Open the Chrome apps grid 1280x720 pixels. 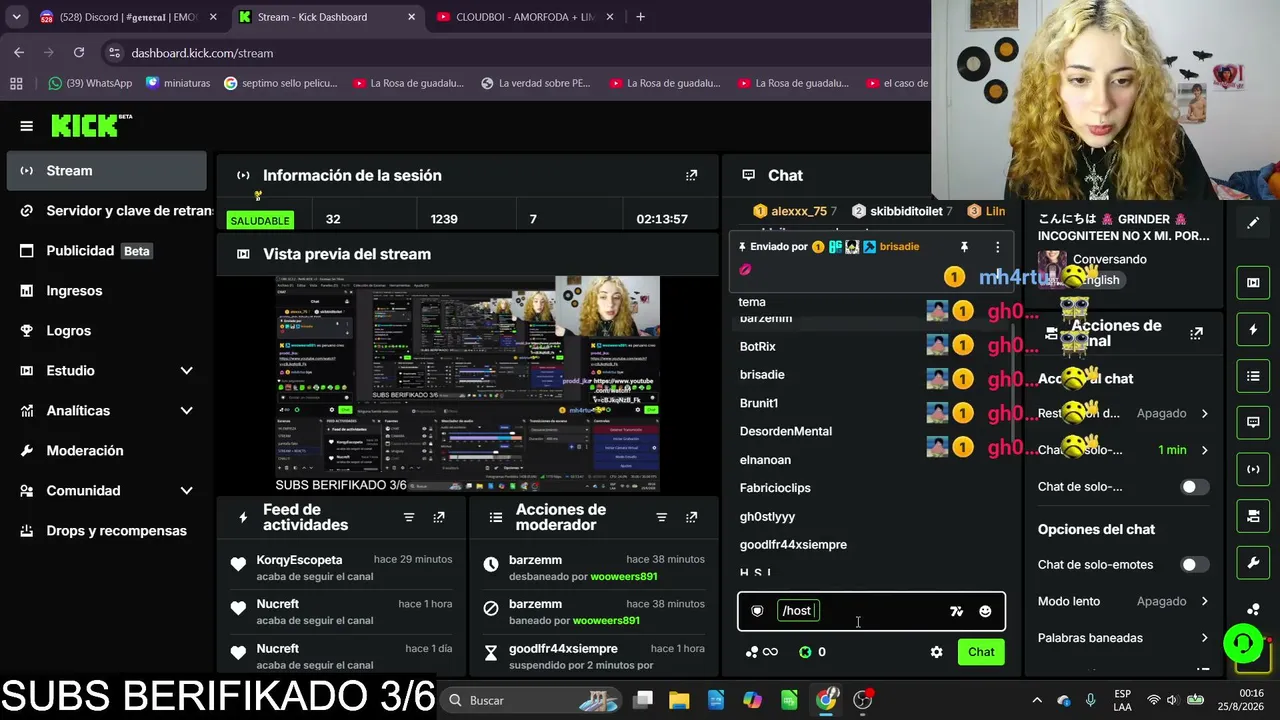tap(16, 83)
